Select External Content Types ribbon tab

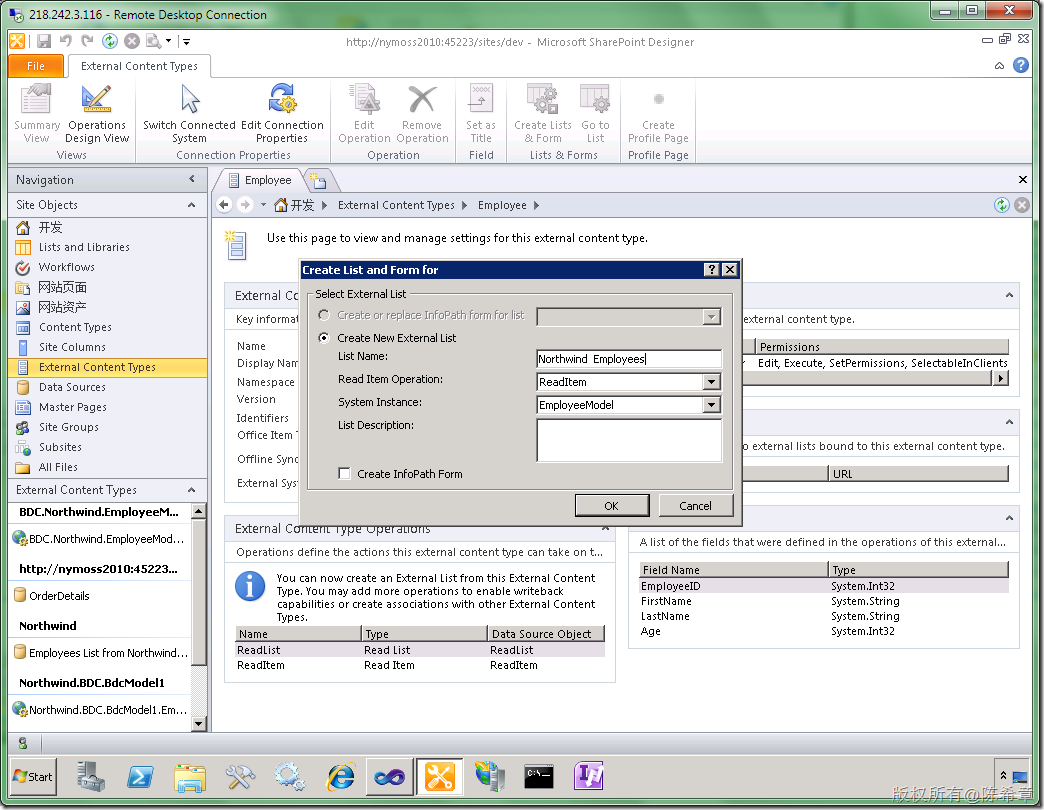[139, 66]
